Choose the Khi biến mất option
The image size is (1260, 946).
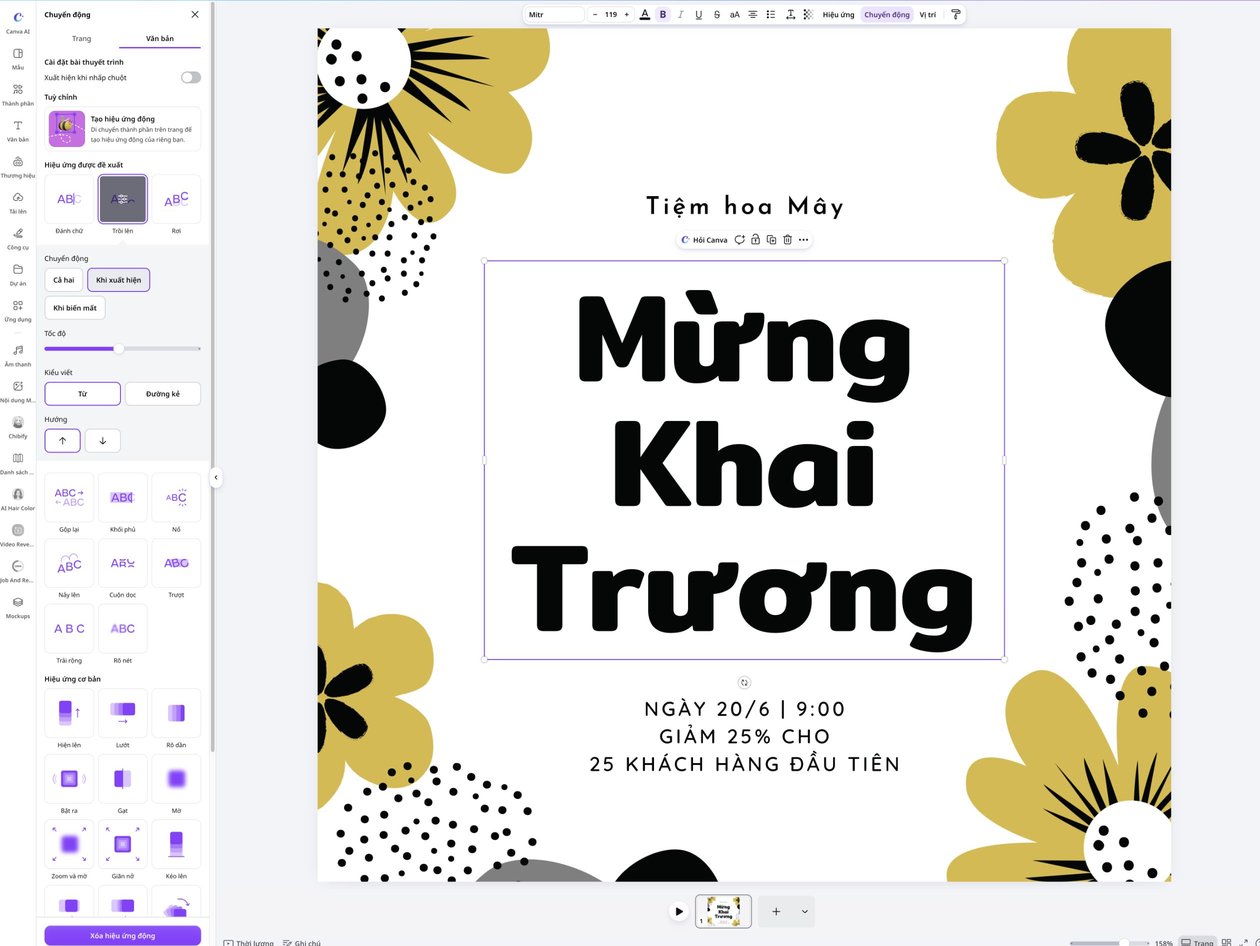pyautogui.click(x=75, y=308)
